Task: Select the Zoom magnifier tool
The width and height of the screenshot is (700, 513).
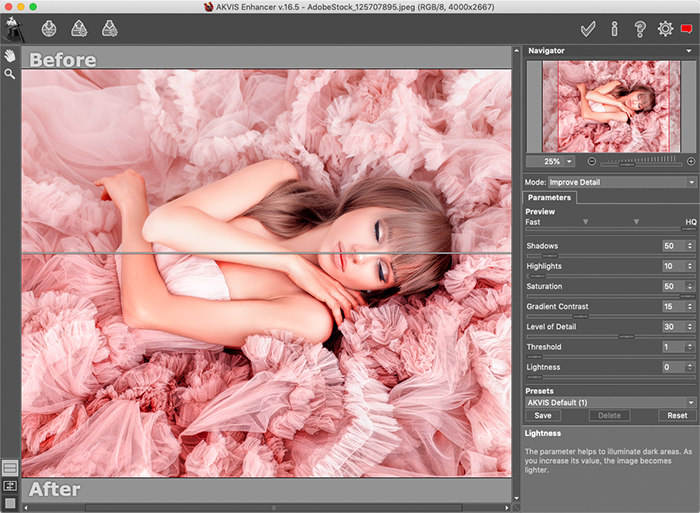Action: [9, 74]
